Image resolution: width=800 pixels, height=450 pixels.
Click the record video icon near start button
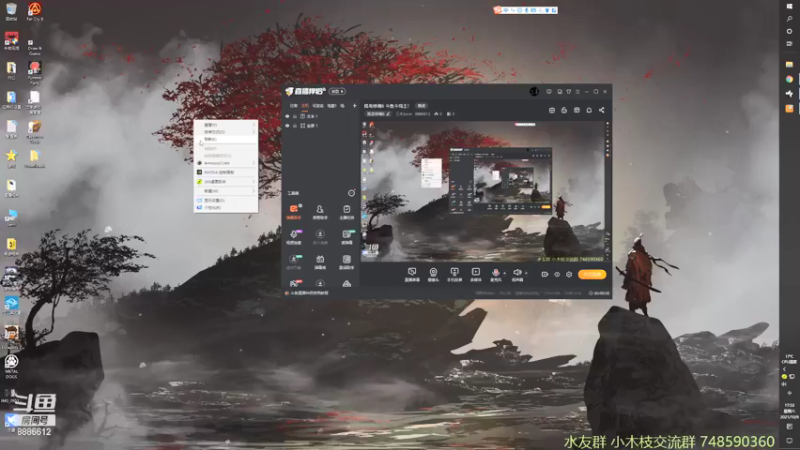pyautogui.click(x=544, y=274)
